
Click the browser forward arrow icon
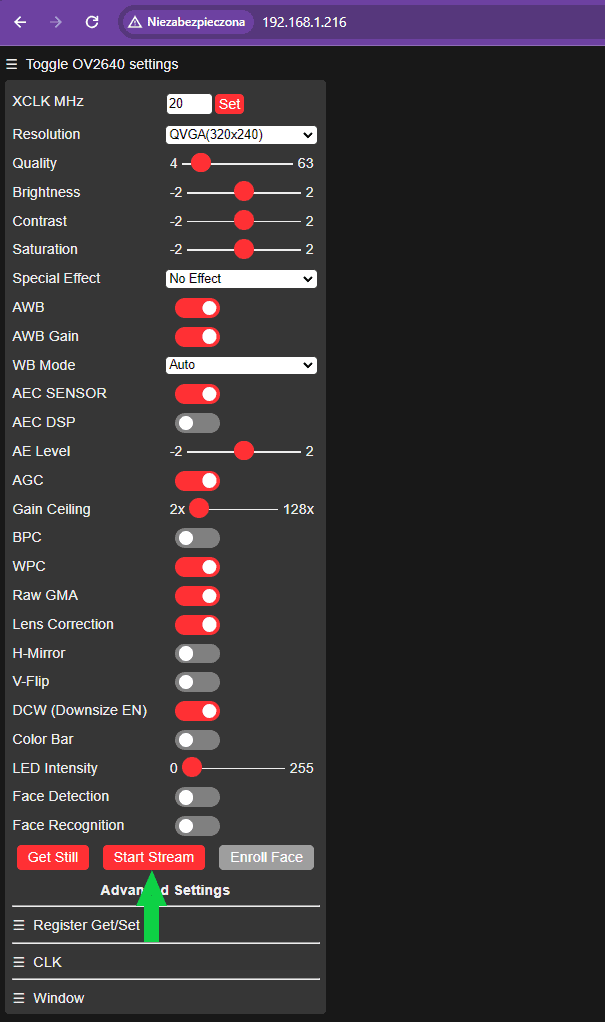click(x=56, y=21)
